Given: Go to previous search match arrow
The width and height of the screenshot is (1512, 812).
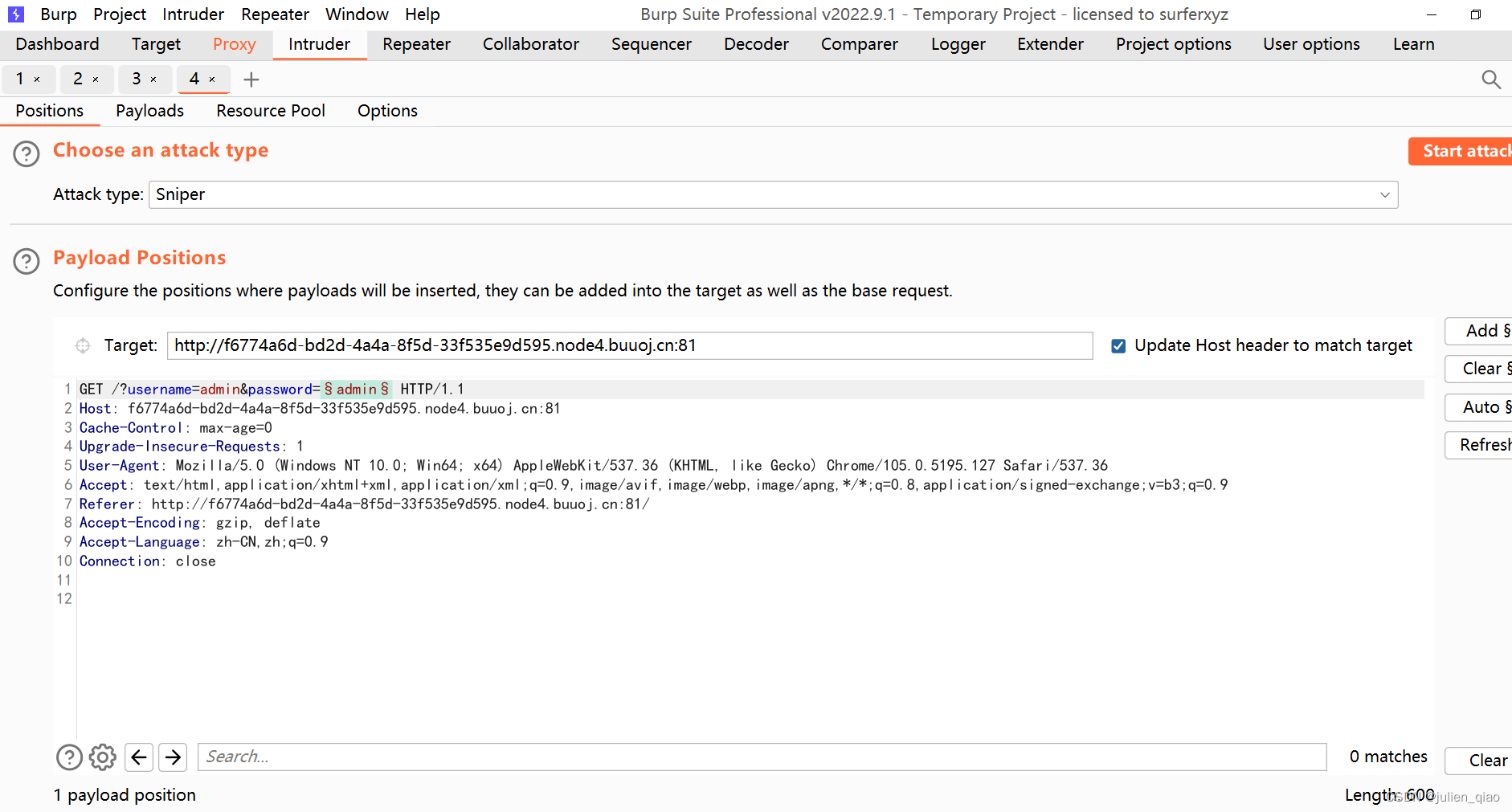Looking at the screenshot, I should 139,757.
